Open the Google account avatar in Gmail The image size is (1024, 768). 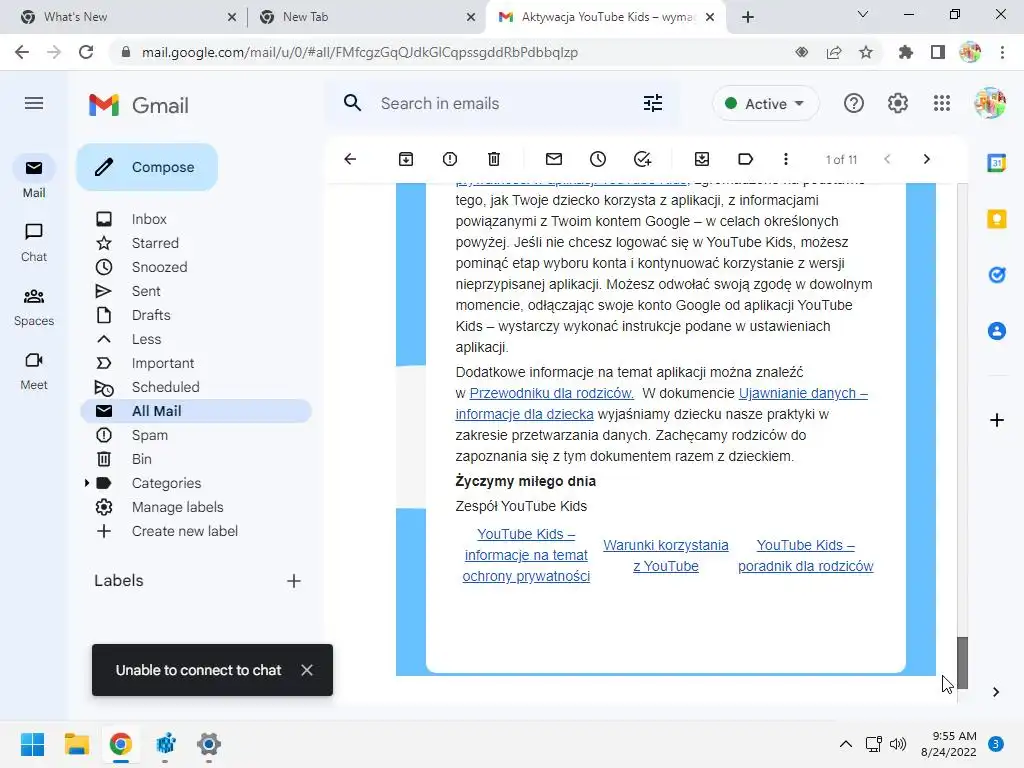[x=989, y=103]
